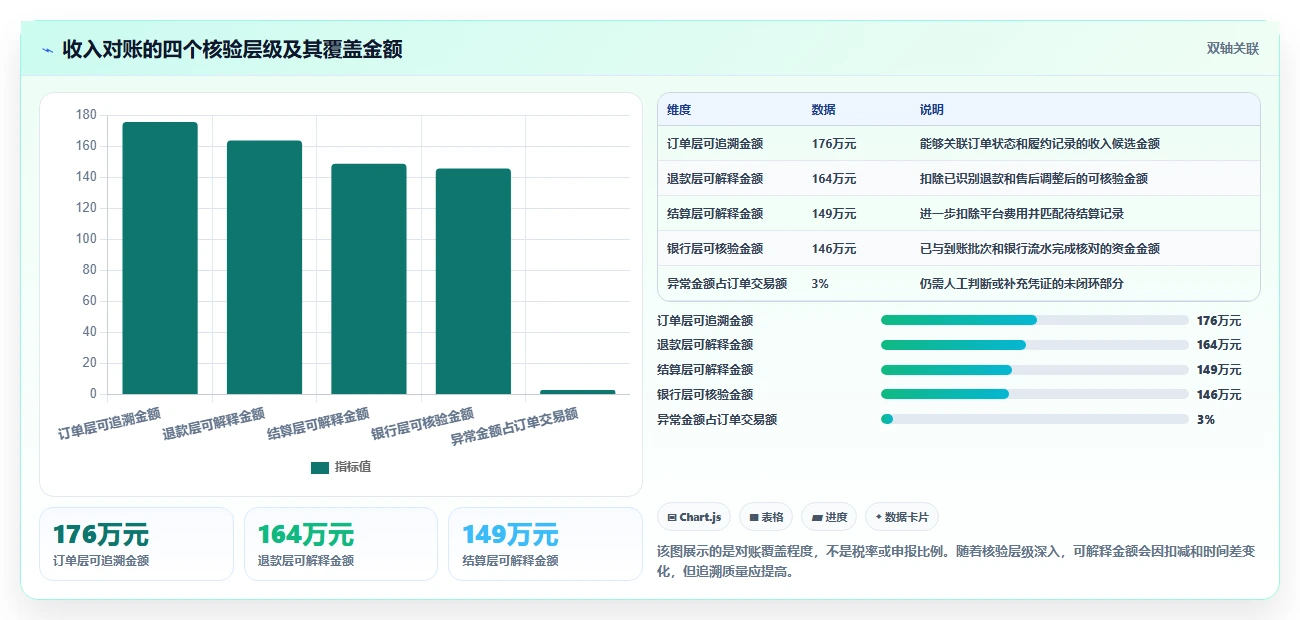Image resolution: width=1300 pixels, height=620 pixels.
Task: Click the 双轴关联 label in header
Action: (x=1232, y=49)
